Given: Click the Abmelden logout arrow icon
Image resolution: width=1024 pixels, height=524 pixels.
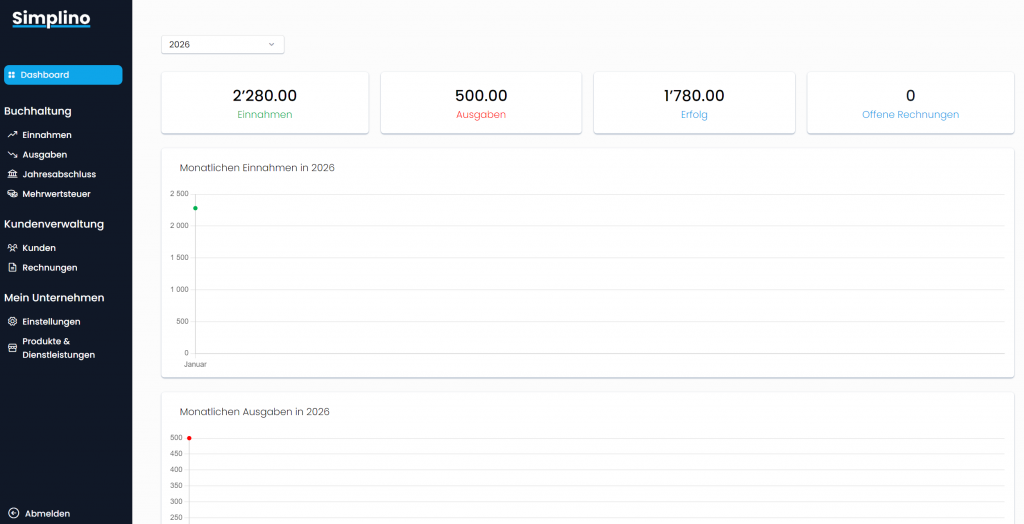Looking at the screenshot, I should click(x=13, y=513).
